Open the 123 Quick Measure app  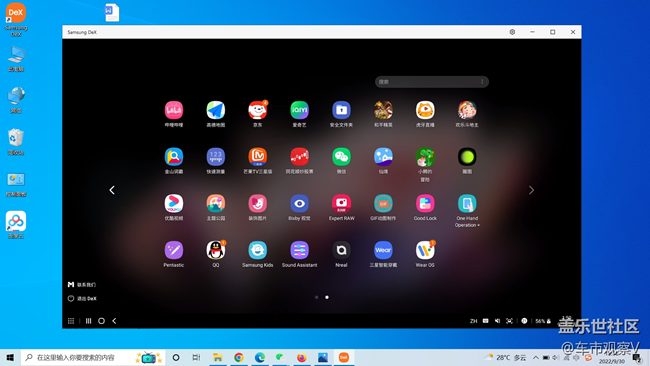click(216, 157)
